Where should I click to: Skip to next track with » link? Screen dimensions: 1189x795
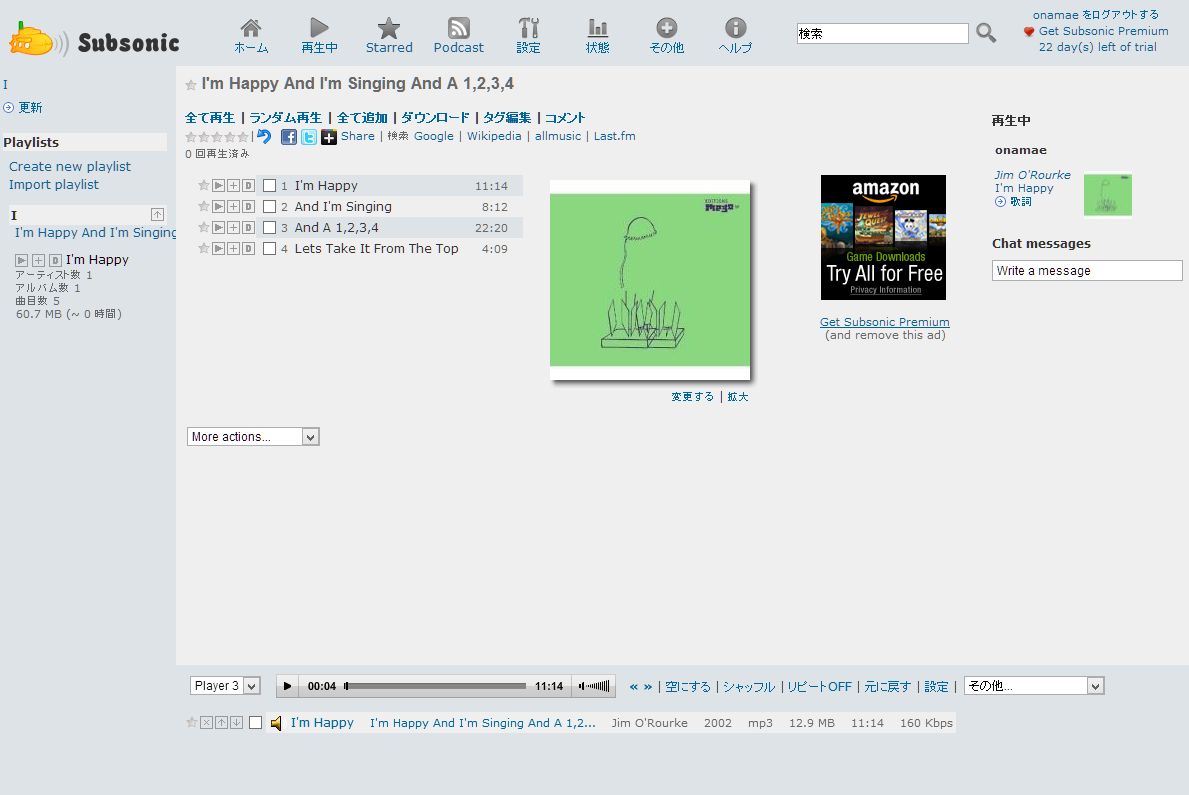coord(648,687)
